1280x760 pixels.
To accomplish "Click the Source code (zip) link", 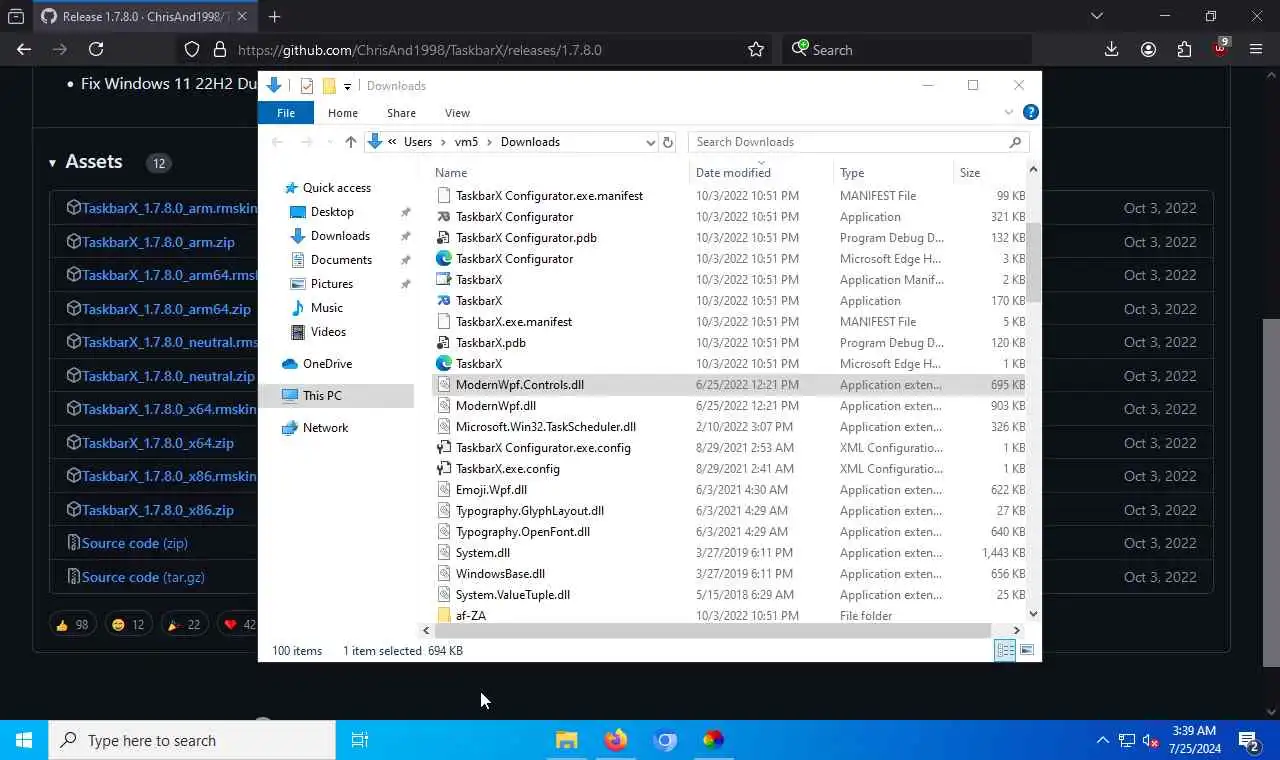I will pyautogui.click(x=134, y=543).
